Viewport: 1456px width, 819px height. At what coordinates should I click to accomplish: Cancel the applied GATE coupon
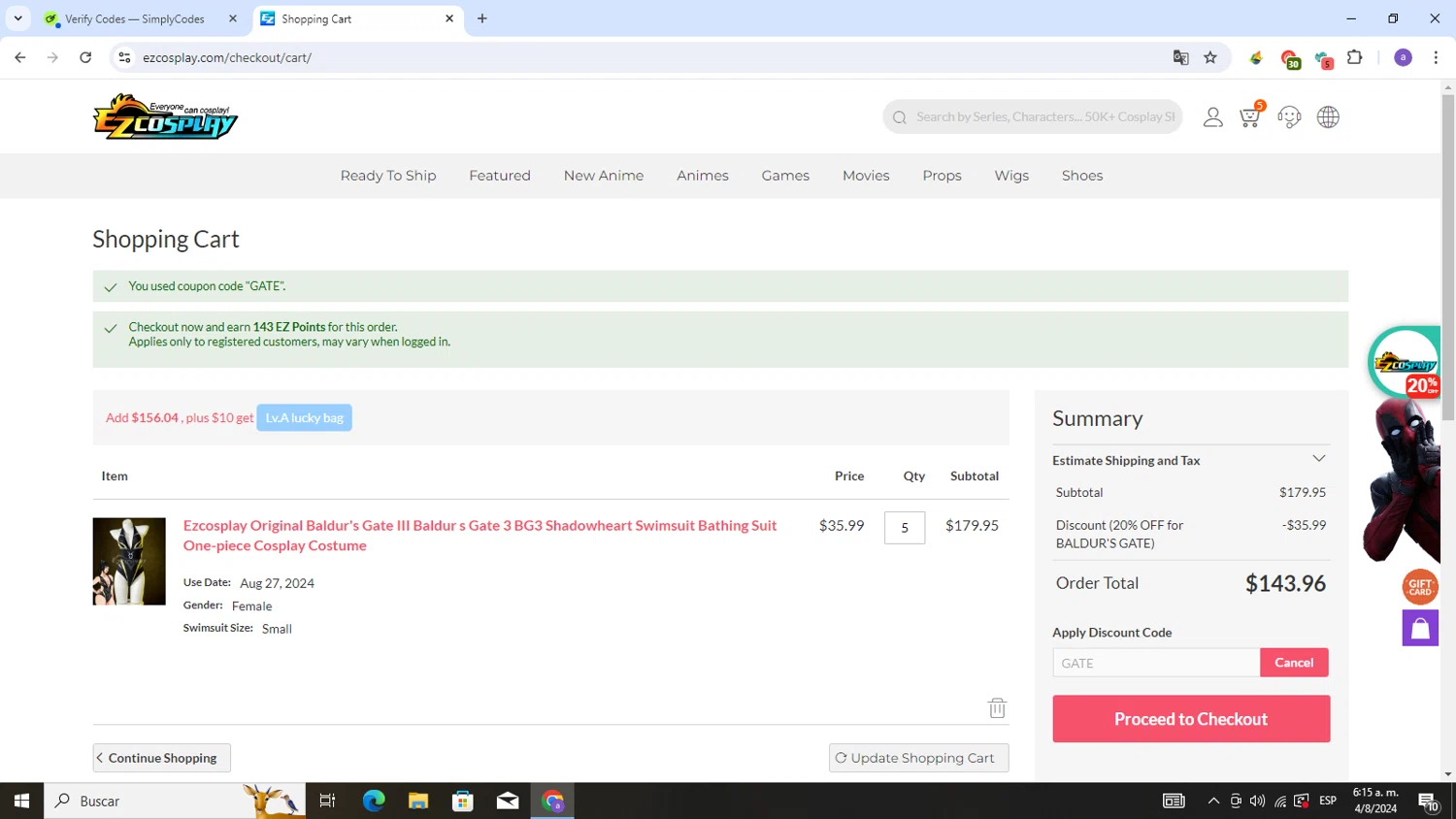pos(1294,663)
